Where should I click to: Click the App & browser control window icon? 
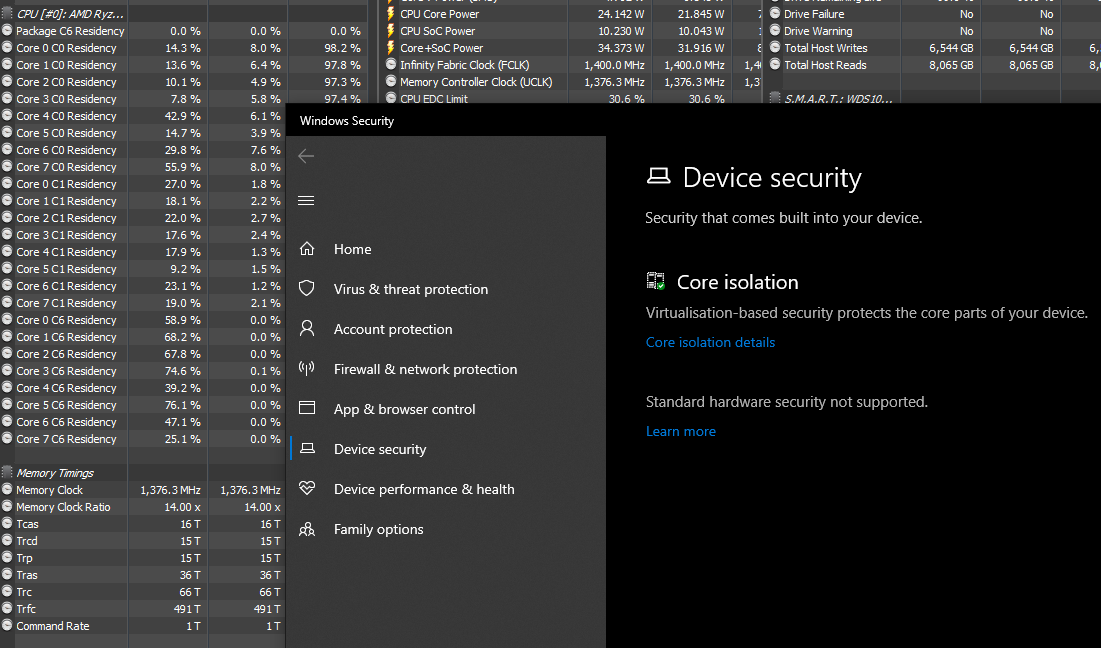(307, 409)
